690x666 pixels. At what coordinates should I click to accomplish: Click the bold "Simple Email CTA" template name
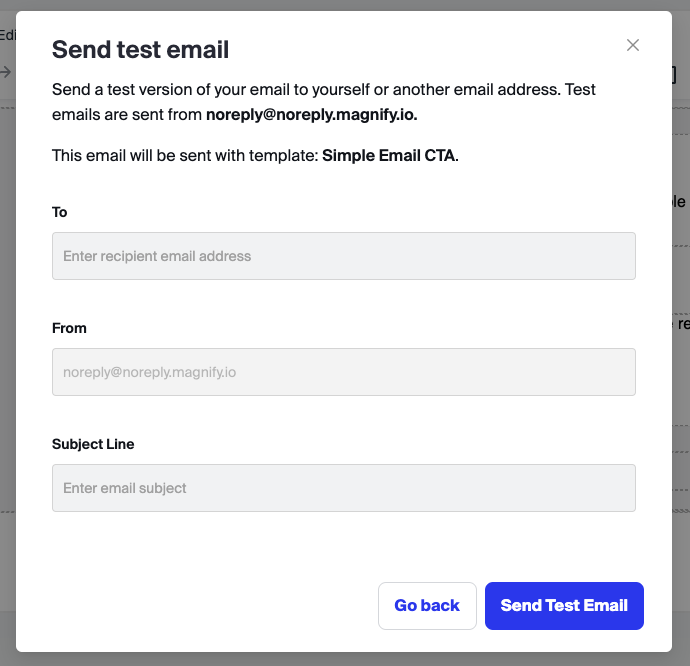pos(388,157)
